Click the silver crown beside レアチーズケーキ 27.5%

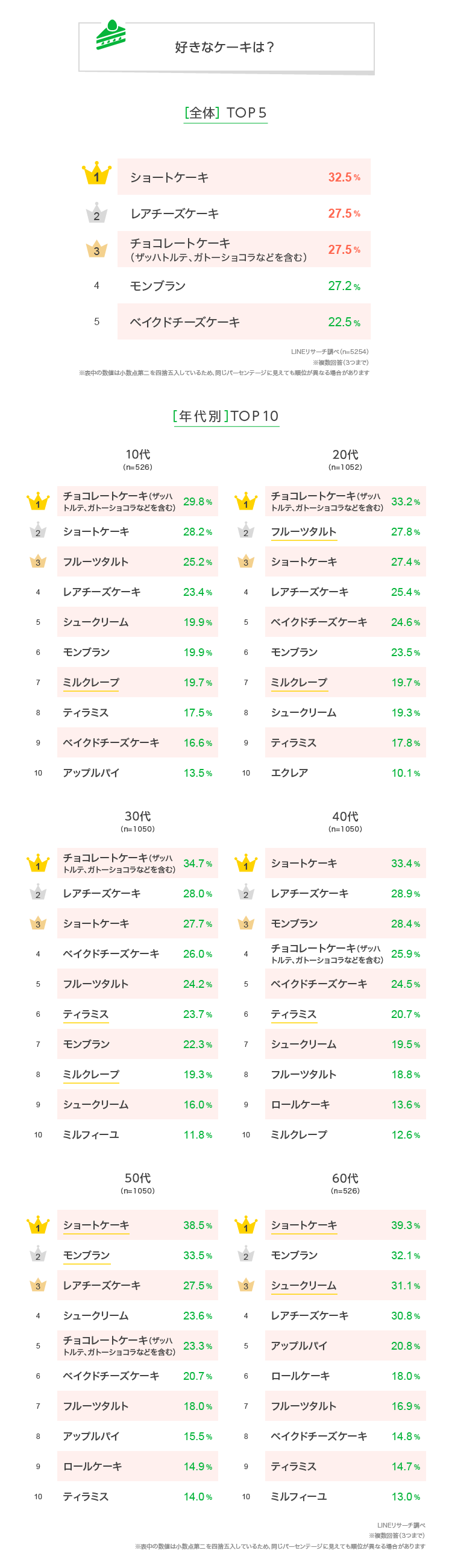click(x=96, y=213)
